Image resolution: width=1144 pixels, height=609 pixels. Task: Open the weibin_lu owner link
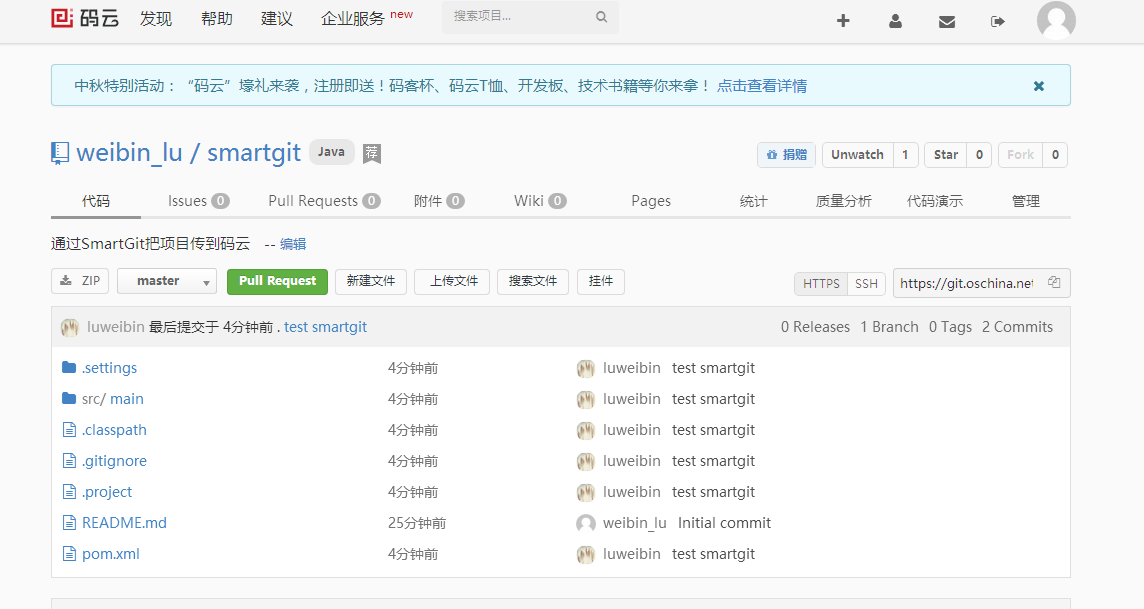(x=129, y=153)
